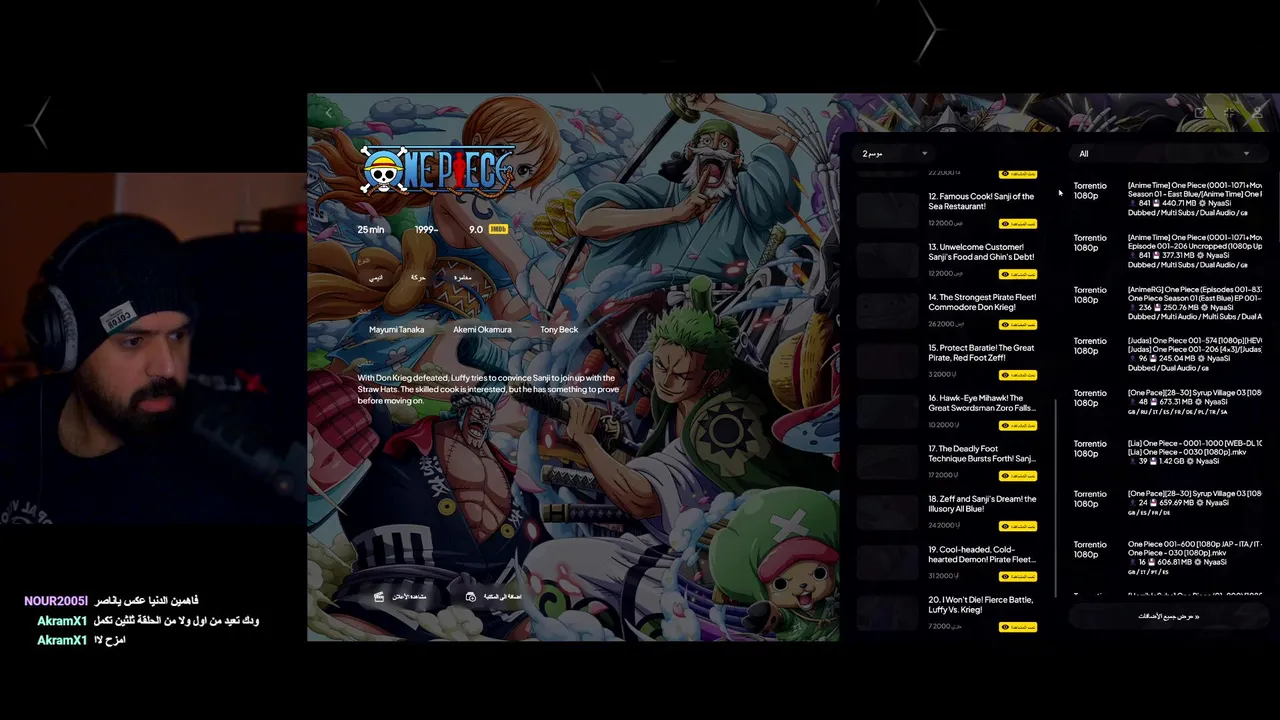Toggle watched badge for episode 18 Zeff and Sanji's Dream
Viewport: 1280px width, 720px height.
pyautogui.click(x=1018, y=526)
